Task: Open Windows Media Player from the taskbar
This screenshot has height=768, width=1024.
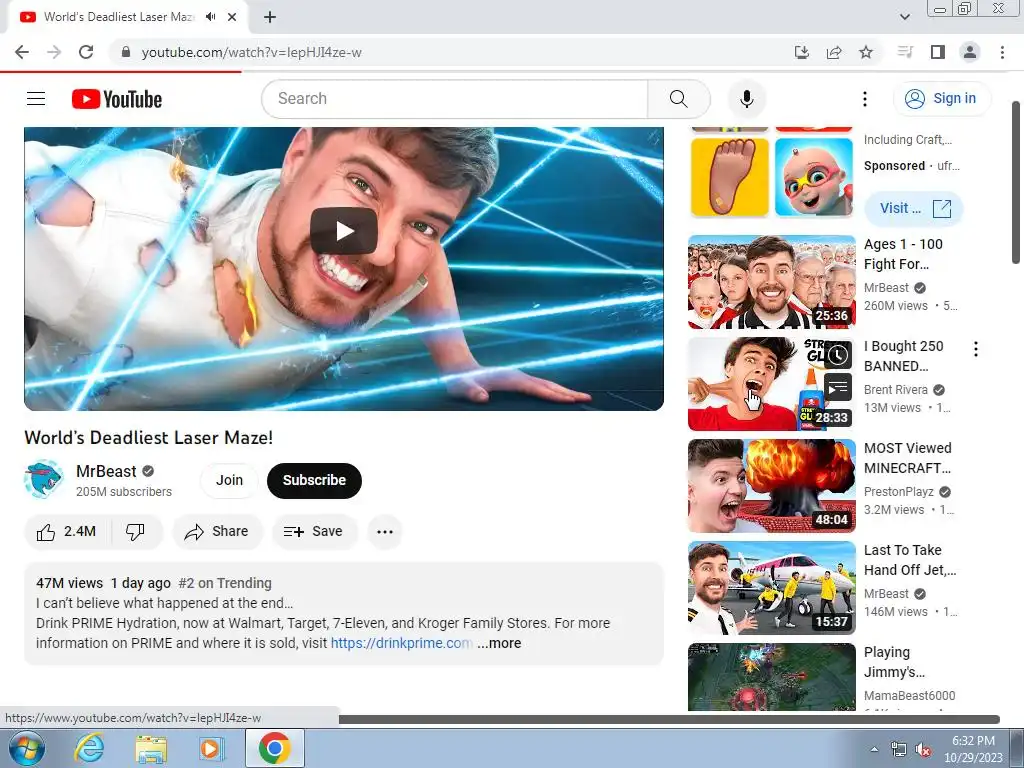Action: (212, 748)
